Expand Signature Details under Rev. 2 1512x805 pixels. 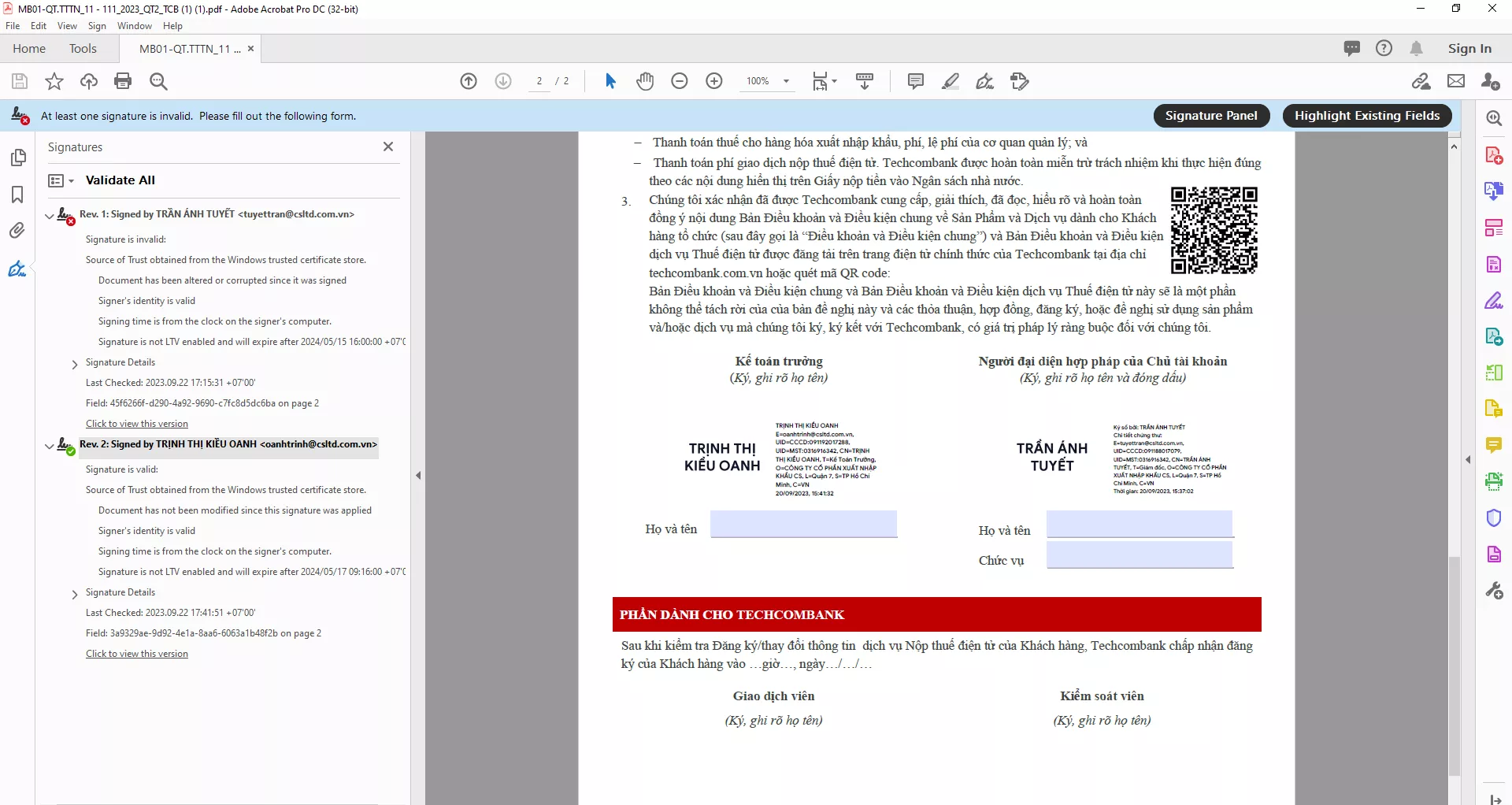click(75, 594)
